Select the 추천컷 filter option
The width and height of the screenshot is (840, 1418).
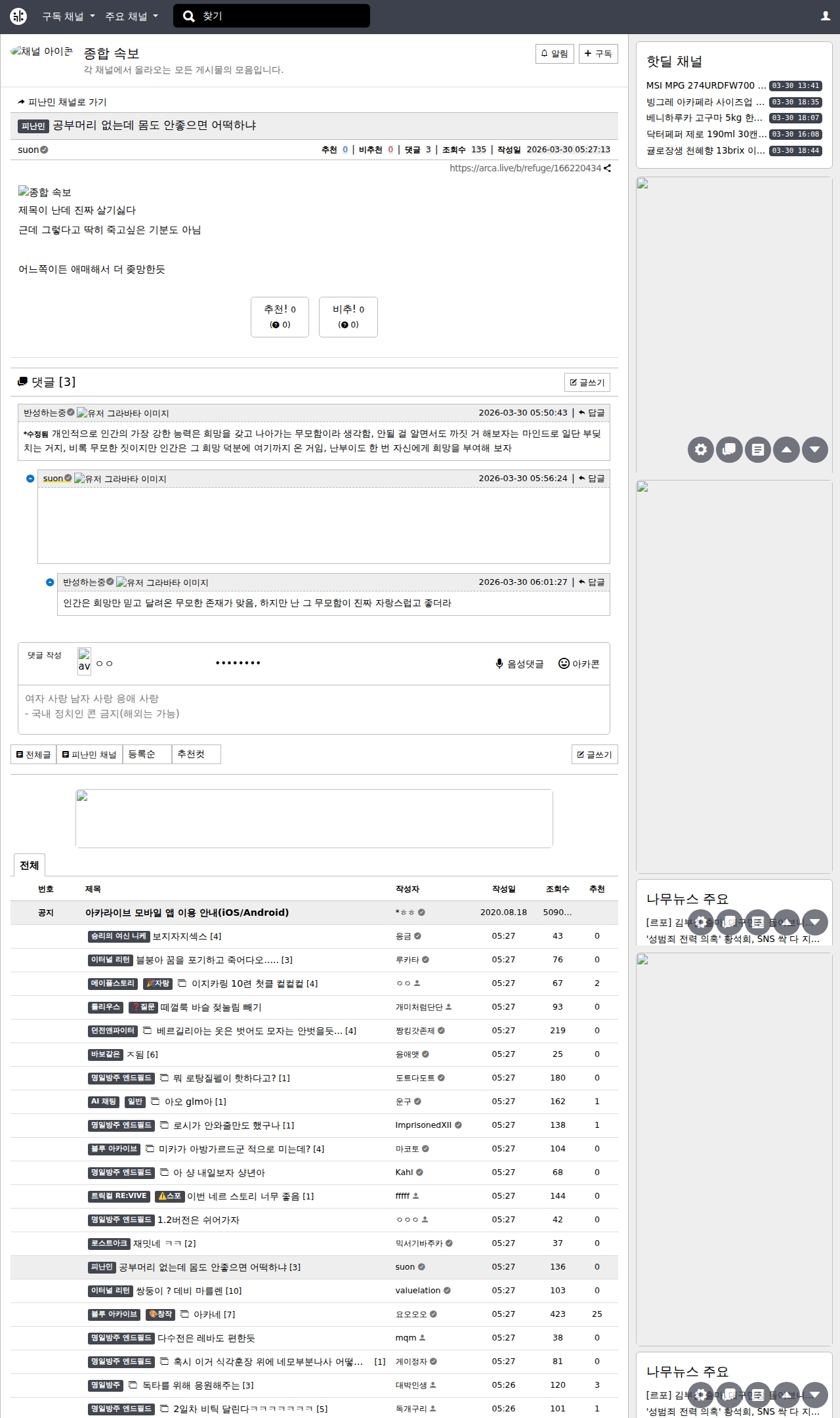pyautogui.click(x=196, y=755)
